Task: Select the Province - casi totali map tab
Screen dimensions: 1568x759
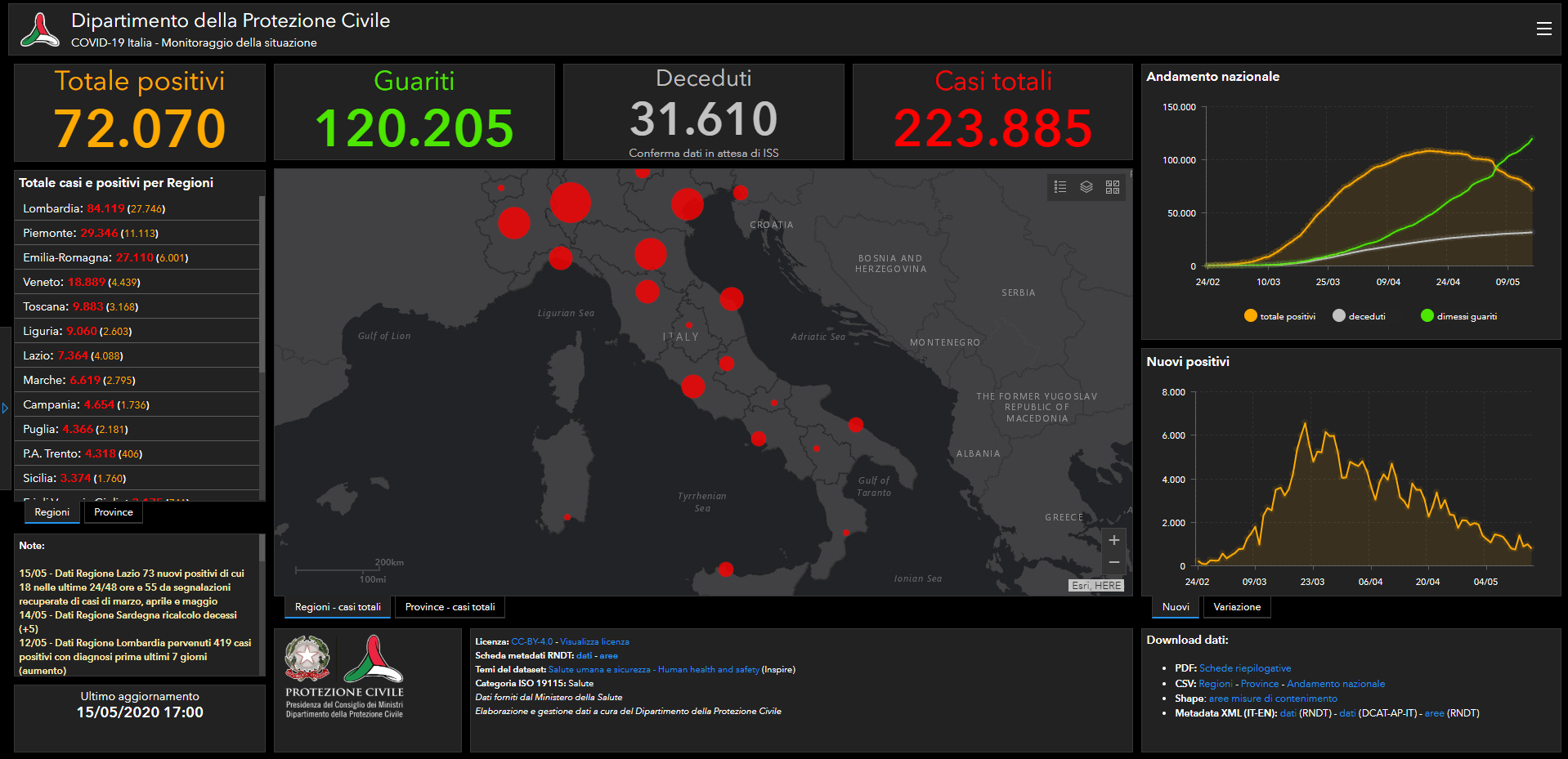Action: [x=450, y=607]
